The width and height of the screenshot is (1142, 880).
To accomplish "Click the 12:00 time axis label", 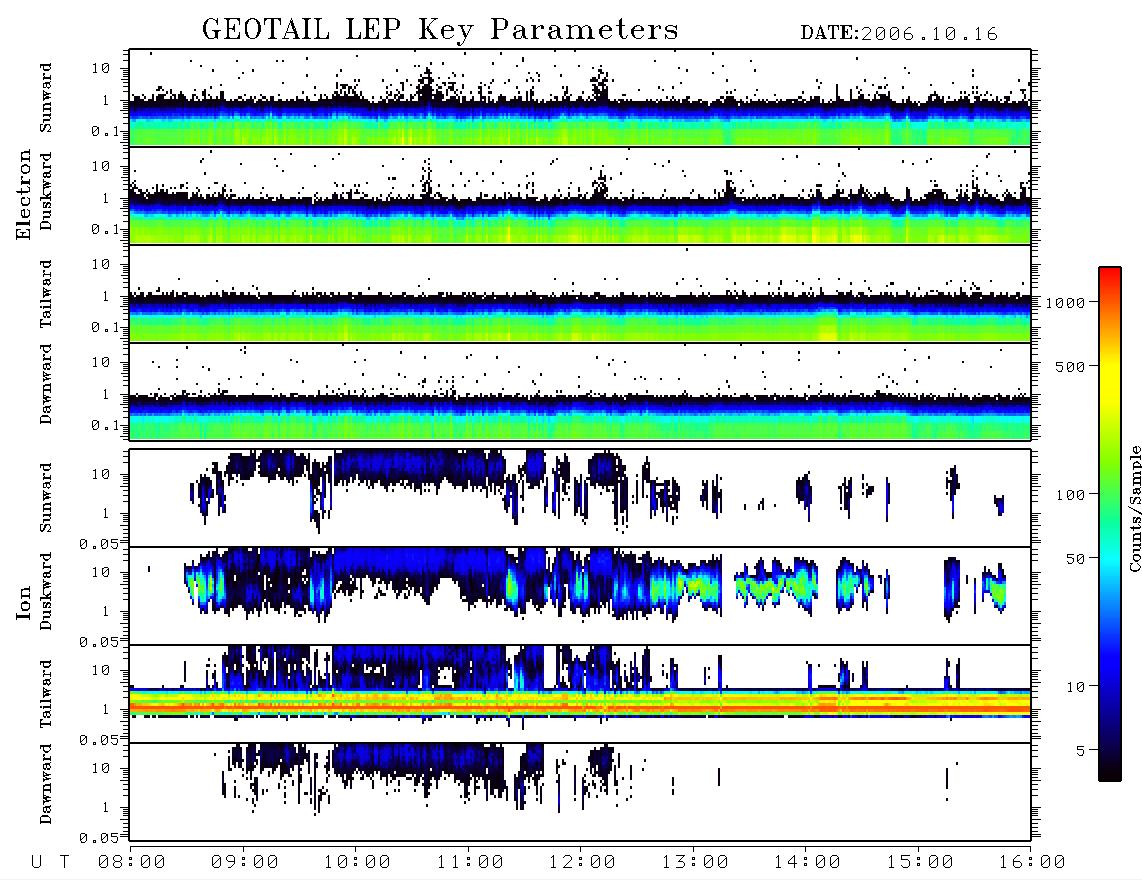I will [x=582, y=863].
